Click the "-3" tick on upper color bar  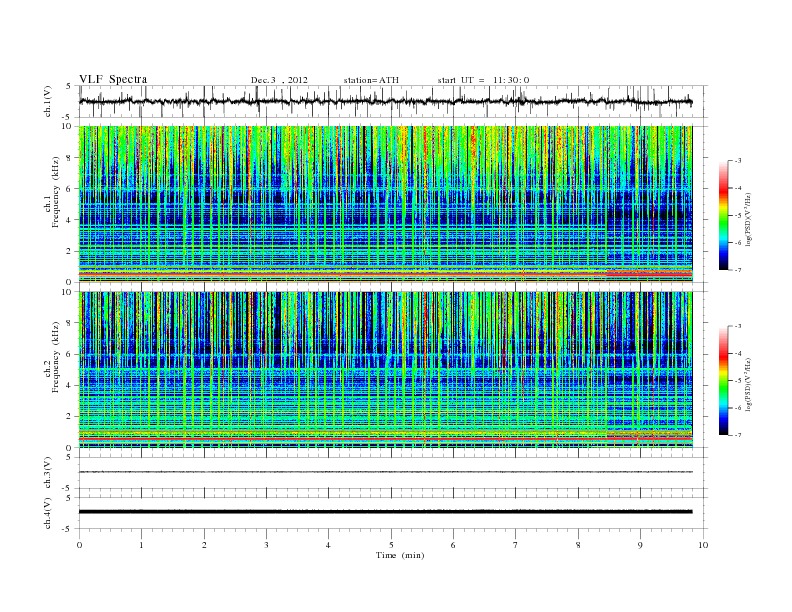[738, 161]
